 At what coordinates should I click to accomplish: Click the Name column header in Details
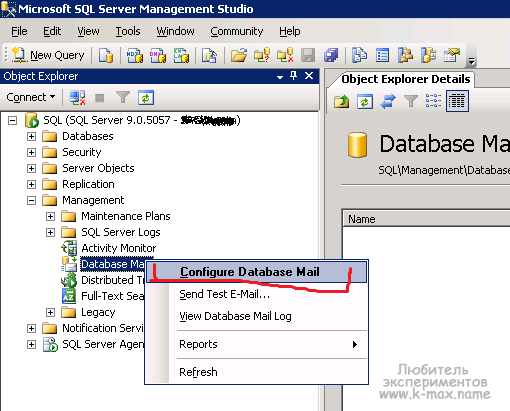[426, 219]
